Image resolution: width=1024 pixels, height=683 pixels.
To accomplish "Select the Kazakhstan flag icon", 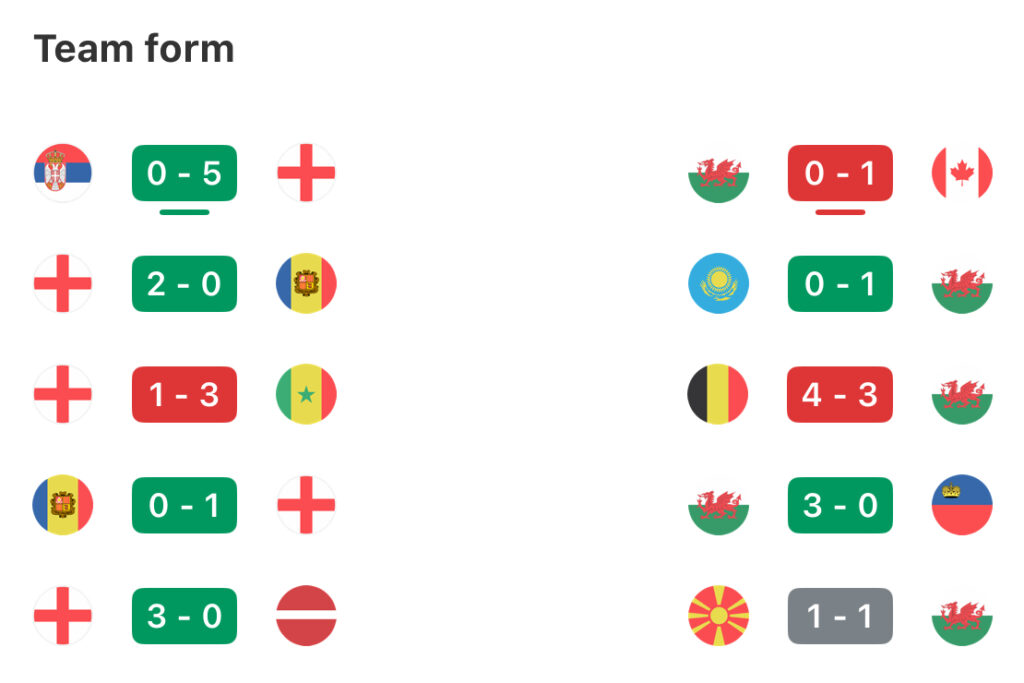I will point(718,284).
